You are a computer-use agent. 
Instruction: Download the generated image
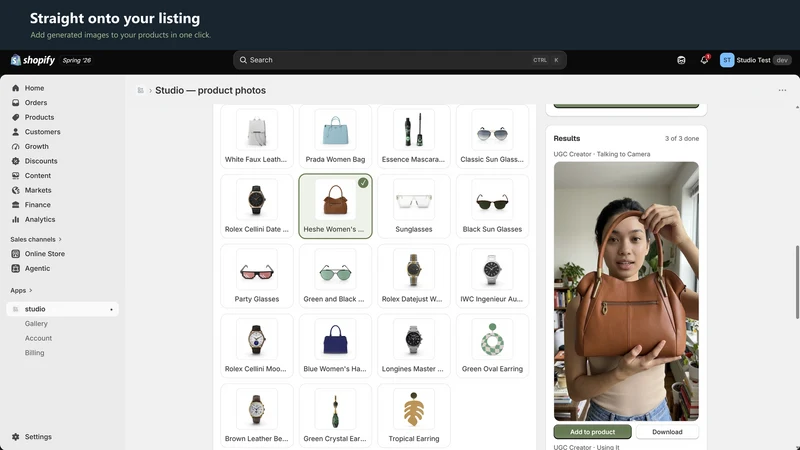tap(667, 432)
